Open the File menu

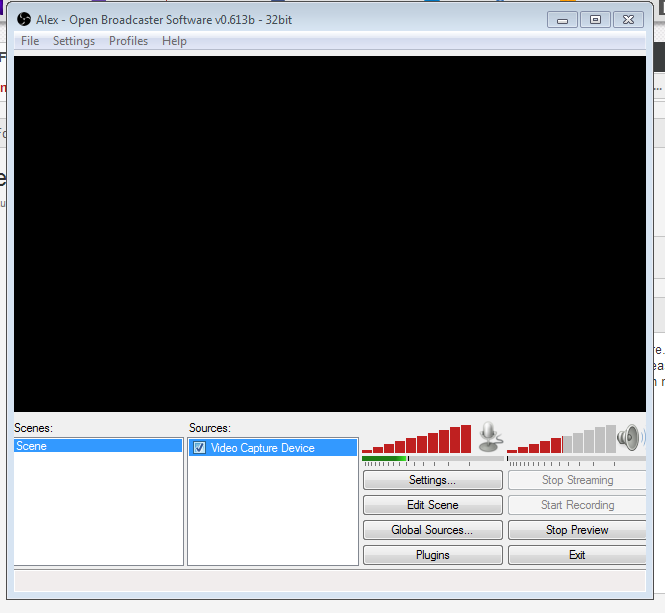tap(30, 41)
